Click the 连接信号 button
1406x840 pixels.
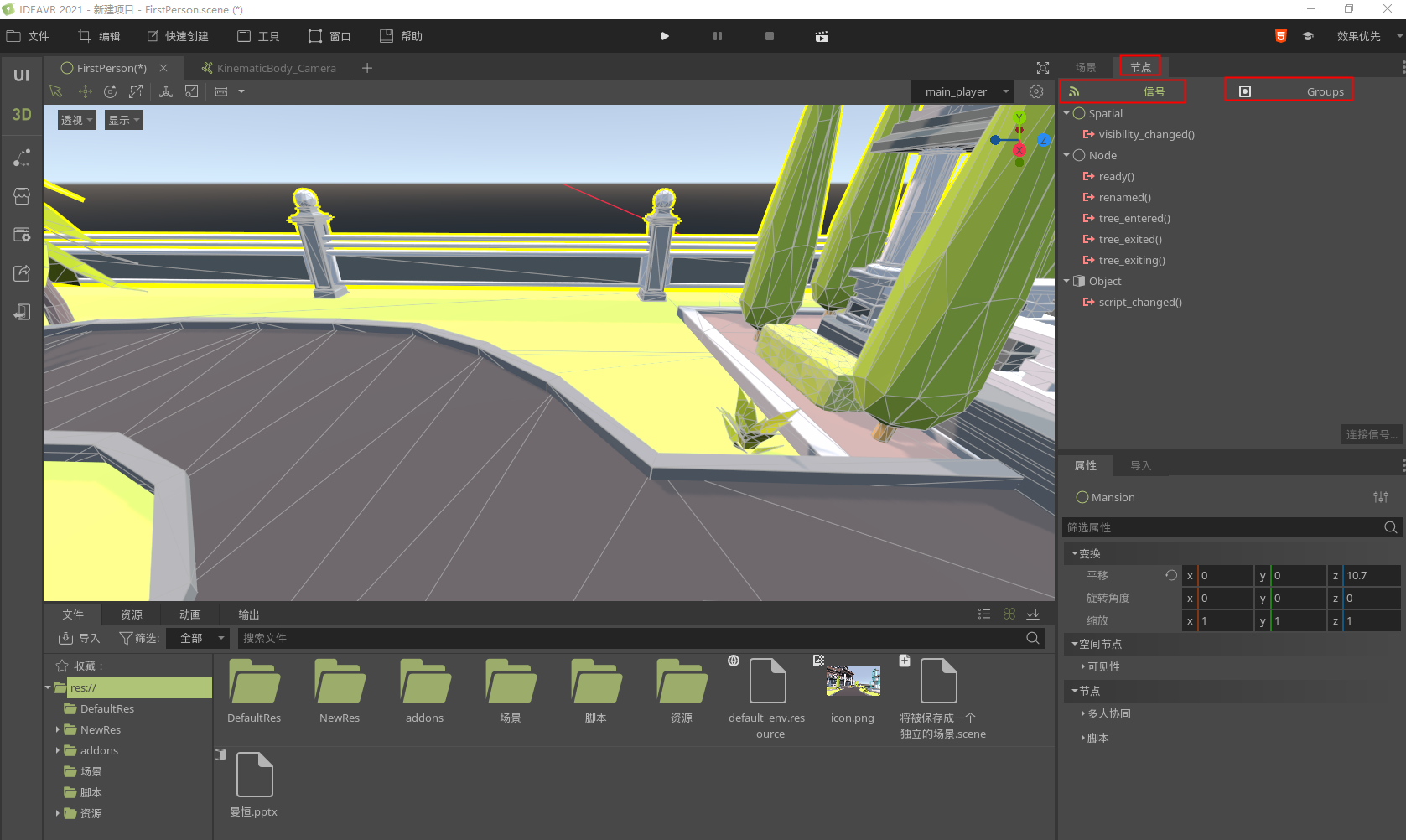click(x=1372, y=434)
